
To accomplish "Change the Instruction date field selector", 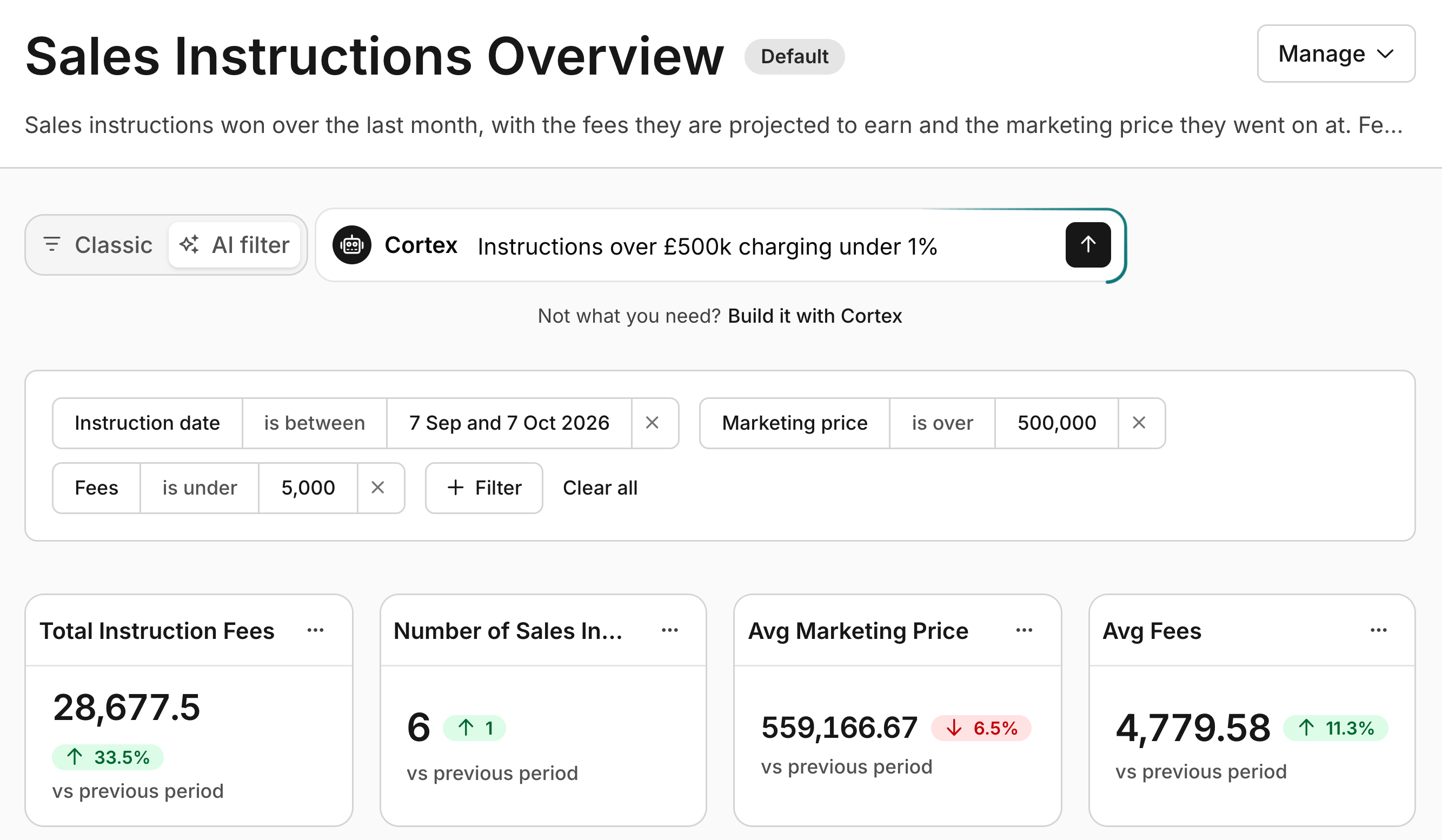I will 147,423.
